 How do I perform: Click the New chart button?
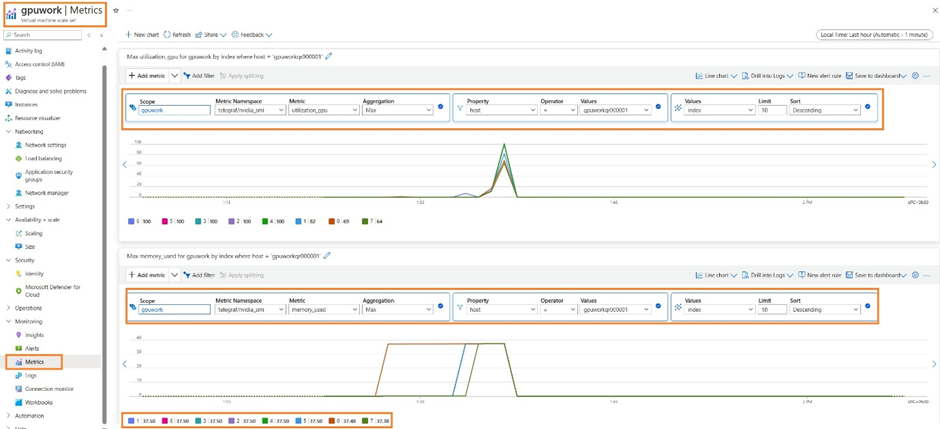click(x=141, y=35)
